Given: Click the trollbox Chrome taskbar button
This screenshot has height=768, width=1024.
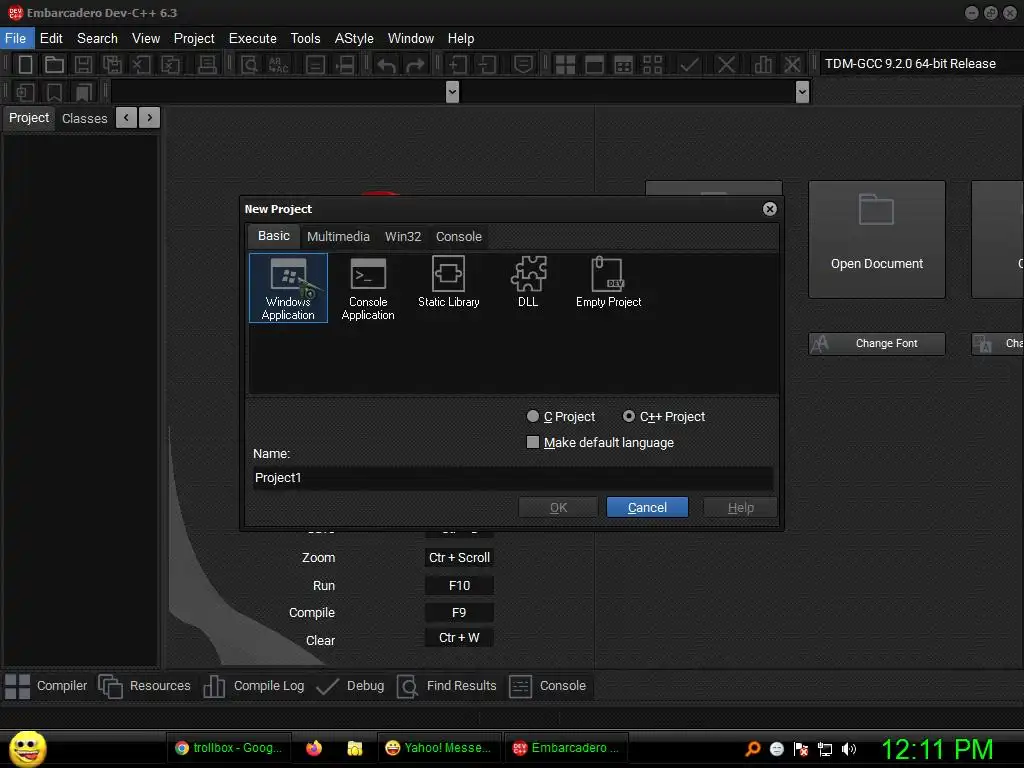Looking at the screenshot, I should pyautogui.click(x=229, y=748).
